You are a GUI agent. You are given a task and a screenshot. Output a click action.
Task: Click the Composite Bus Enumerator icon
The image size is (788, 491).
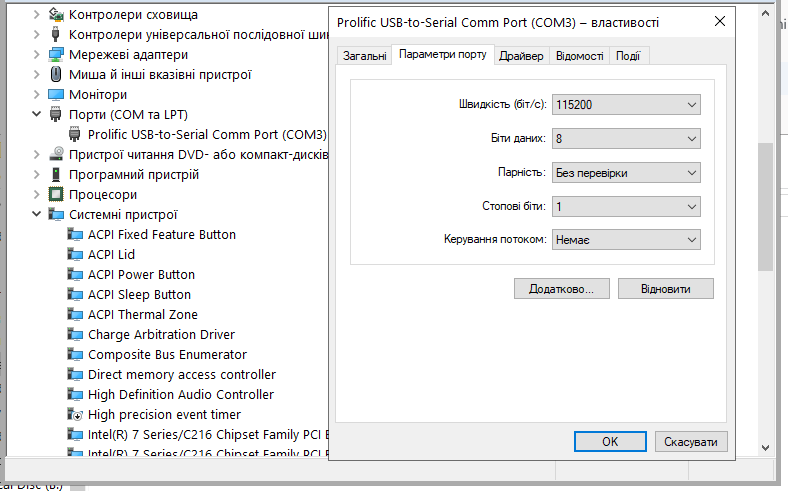click(75, 354)
